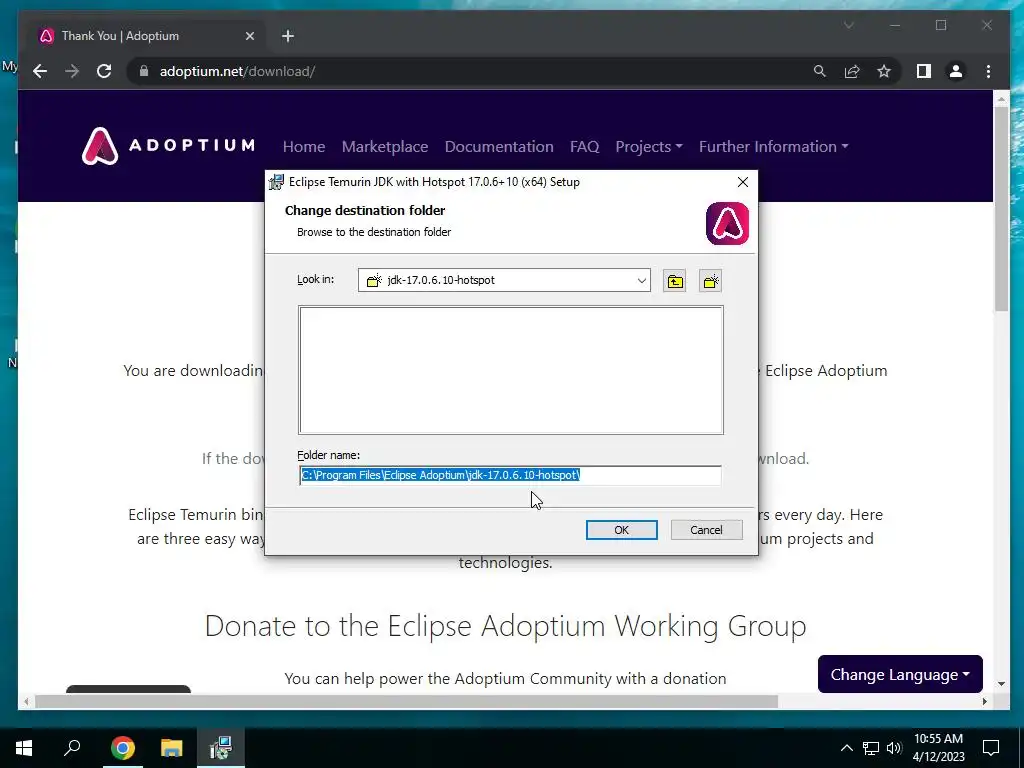
Task: Click the Adoptium logo in the dialog
Action: [728, 223]
